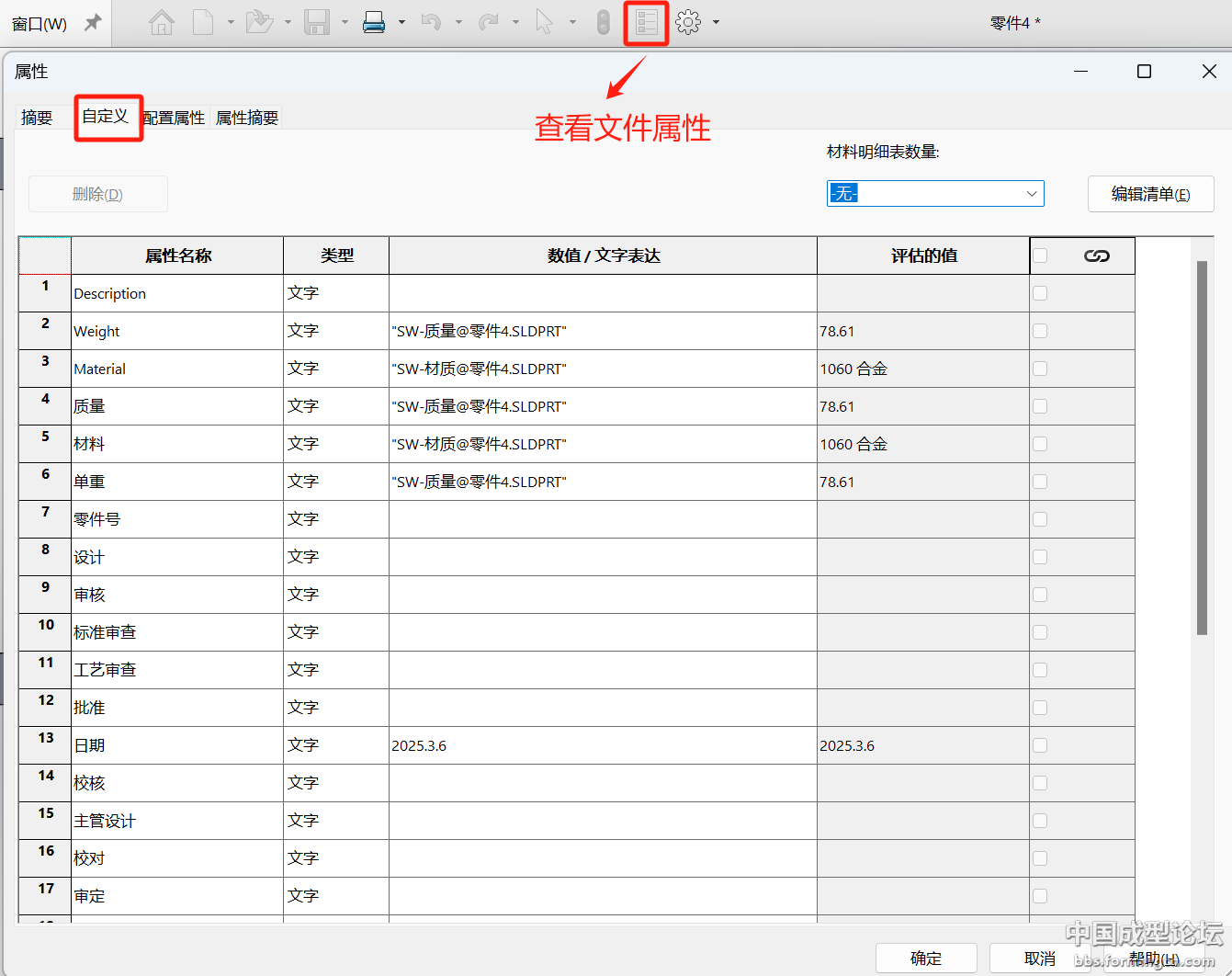Toggle the header checkbox beside link icon

[x=1040, y=255]
